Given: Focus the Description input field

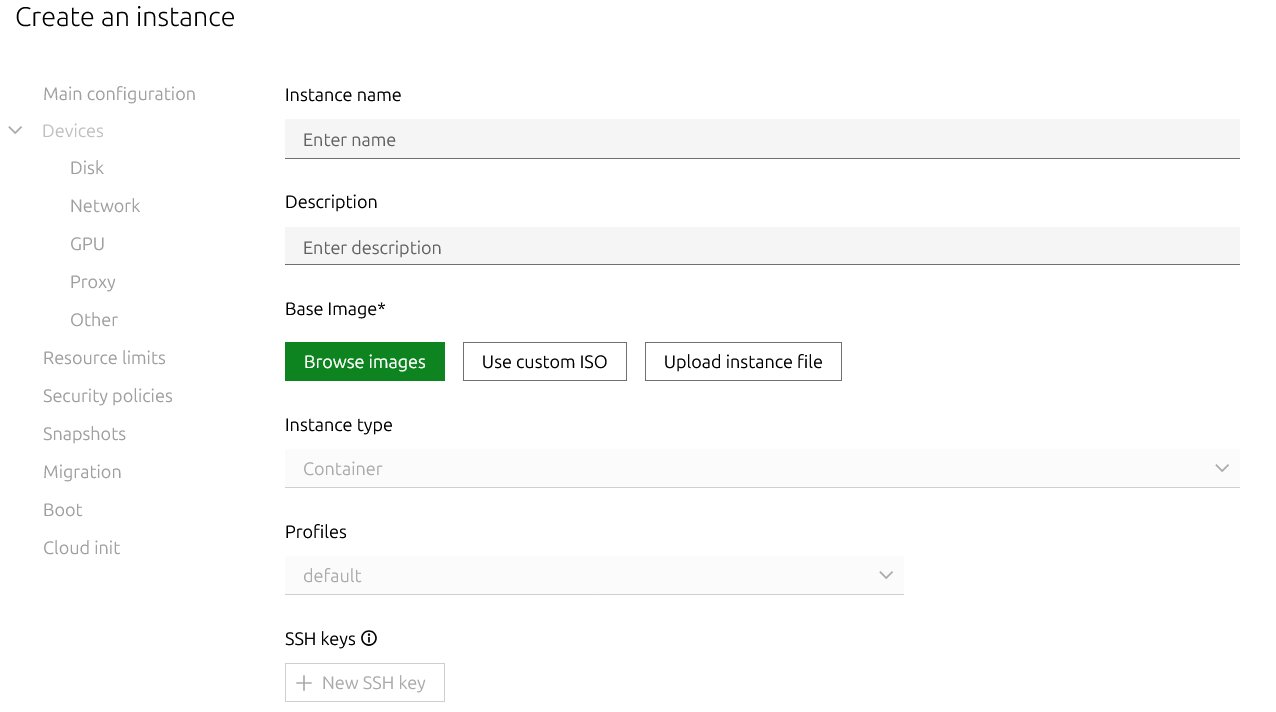Looking at the screenshot, I should (761, 248).
